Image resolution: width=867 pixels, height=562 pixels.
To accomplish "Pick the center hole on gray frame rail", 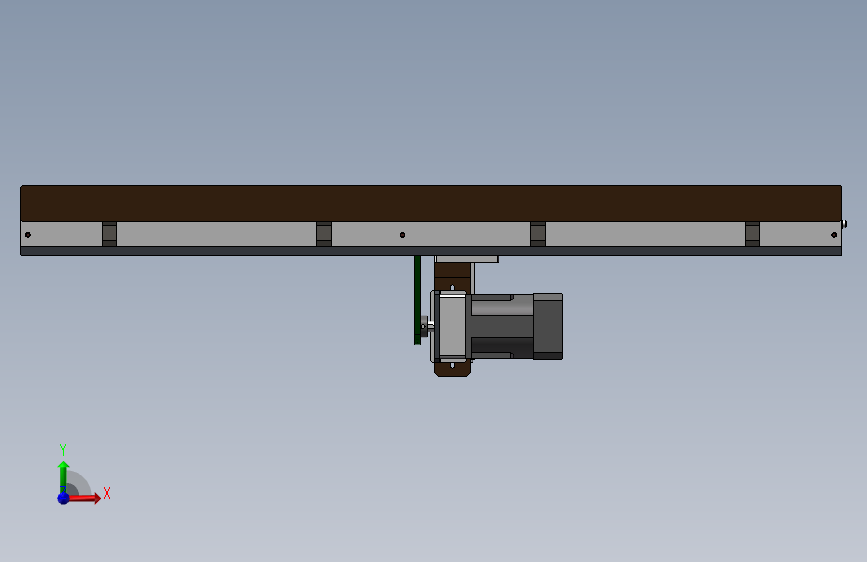I will (402, 235).
